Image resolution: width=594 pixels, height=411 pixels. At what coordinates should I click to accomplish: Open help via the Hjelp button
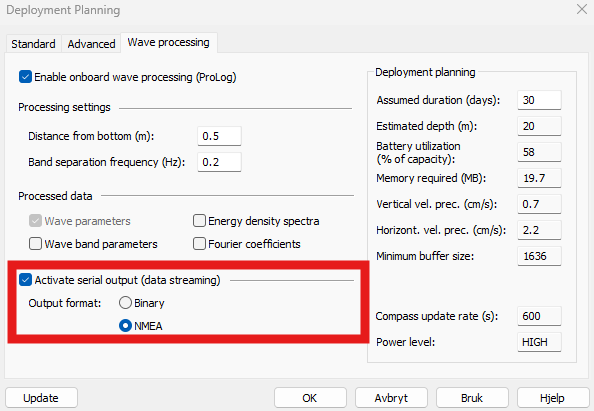point(553,398)
